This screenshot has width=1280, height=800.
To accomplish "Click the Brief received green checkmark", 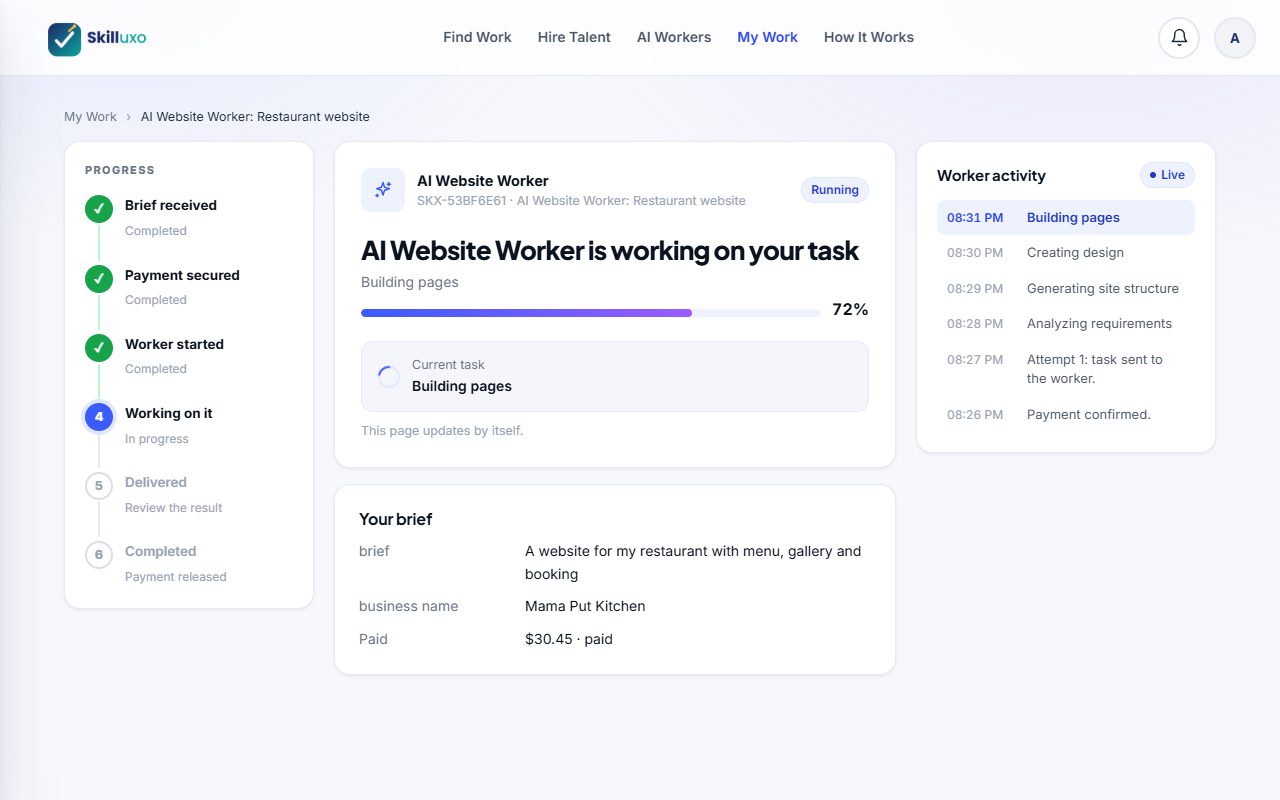I will pos(99,209).
